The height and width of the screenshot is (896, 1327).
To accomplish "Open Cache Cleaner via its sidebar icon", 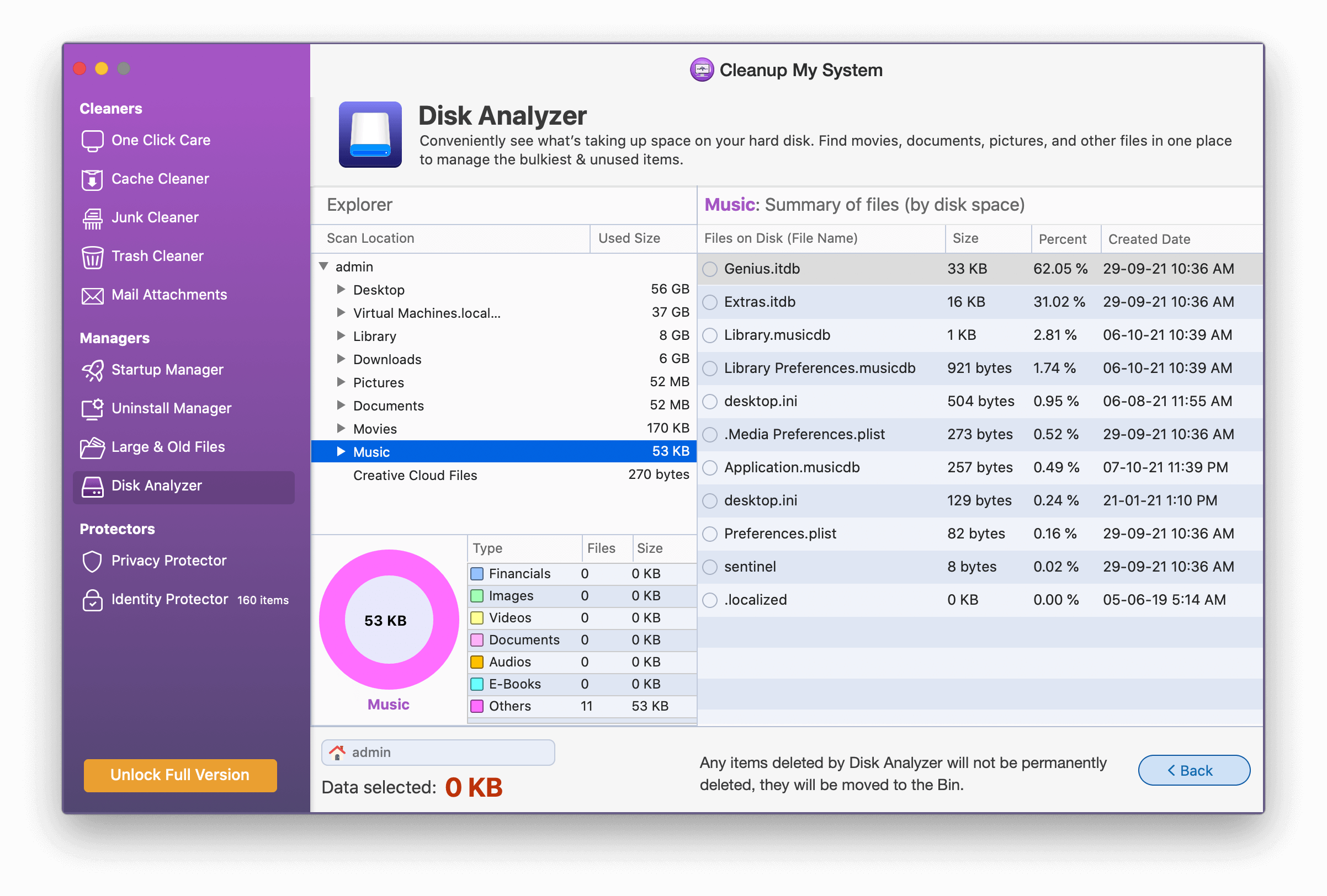I will (92, 180).
